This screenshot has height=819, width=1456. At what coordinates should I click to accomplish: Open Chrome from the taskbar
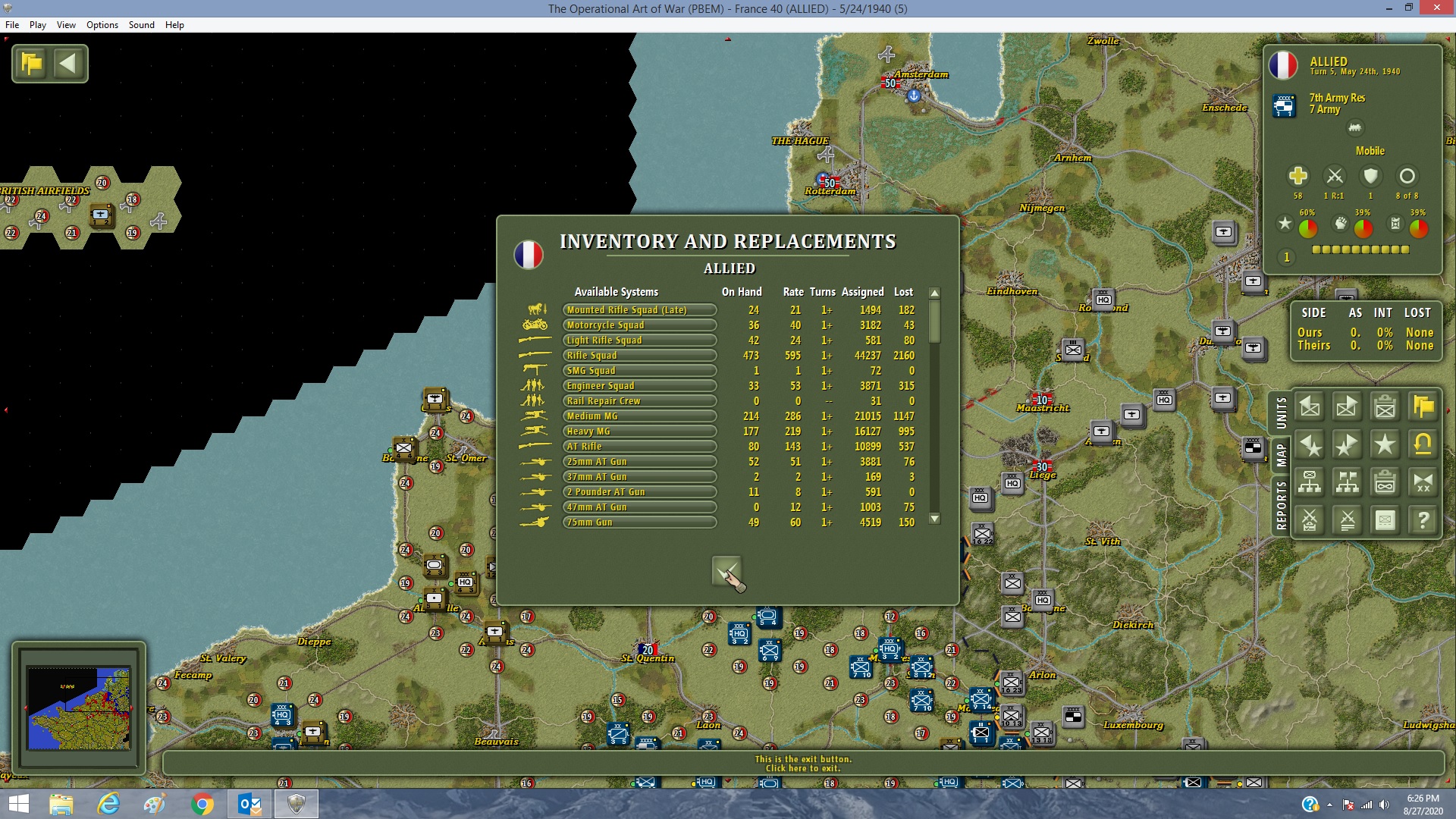202,804
